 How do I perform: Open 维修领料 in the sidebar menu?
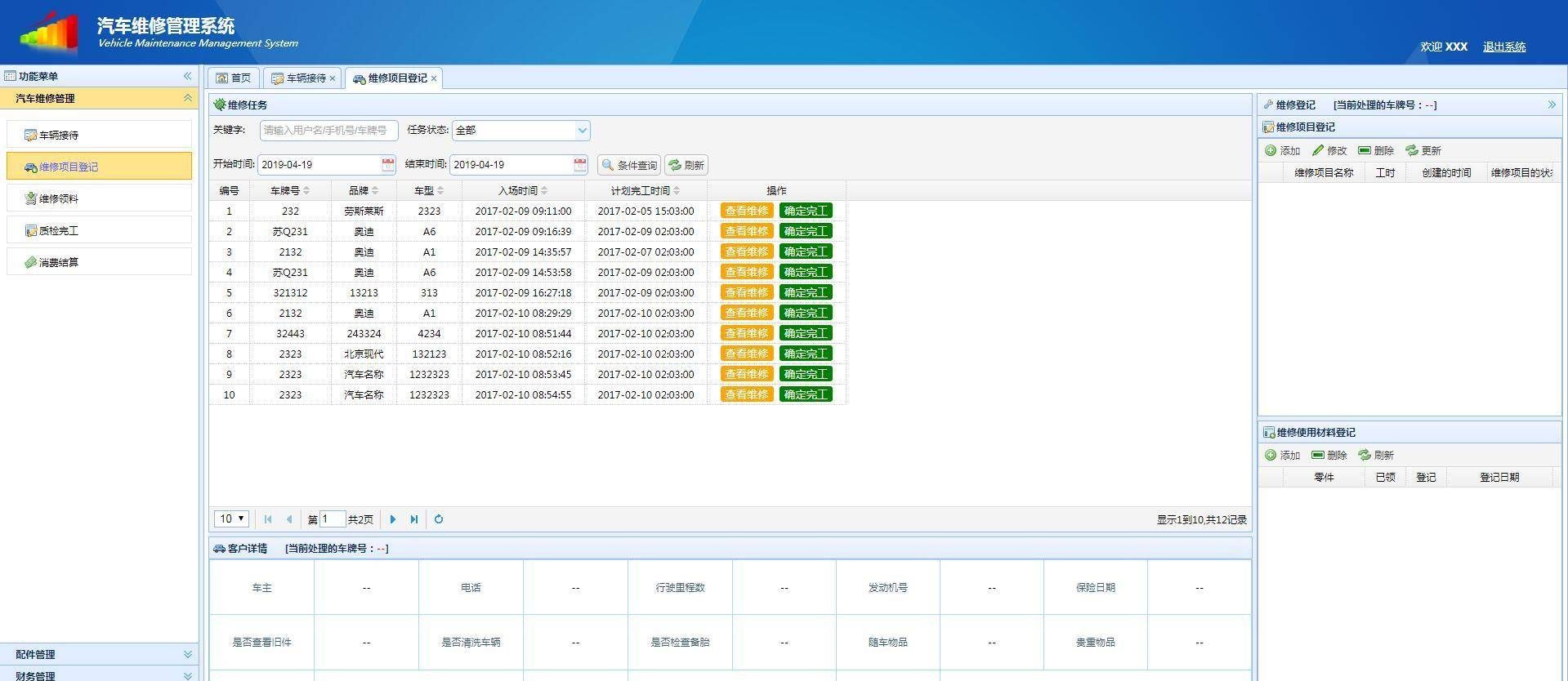[x=99, y=198]
